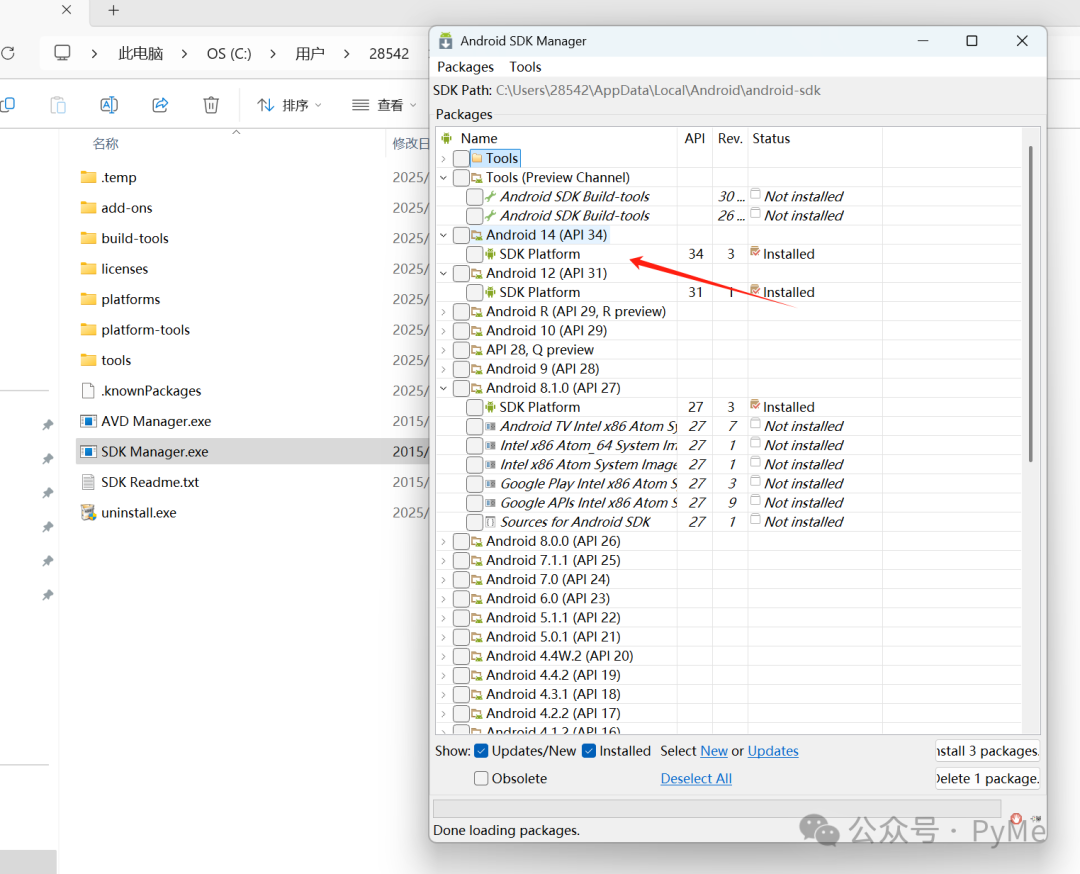Select the Android 4.4.2 (API 19) row
The image size is (1080, 874).
click(x=730, y=675)
